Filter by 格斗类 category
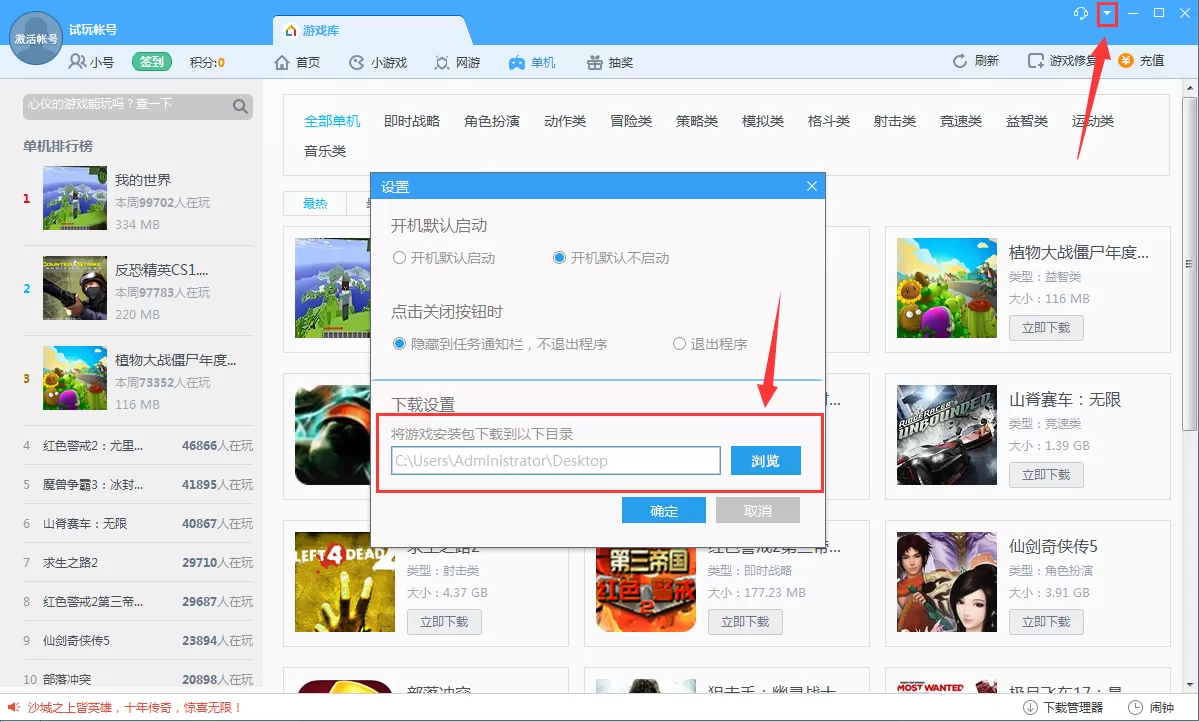 coord(829,121)
